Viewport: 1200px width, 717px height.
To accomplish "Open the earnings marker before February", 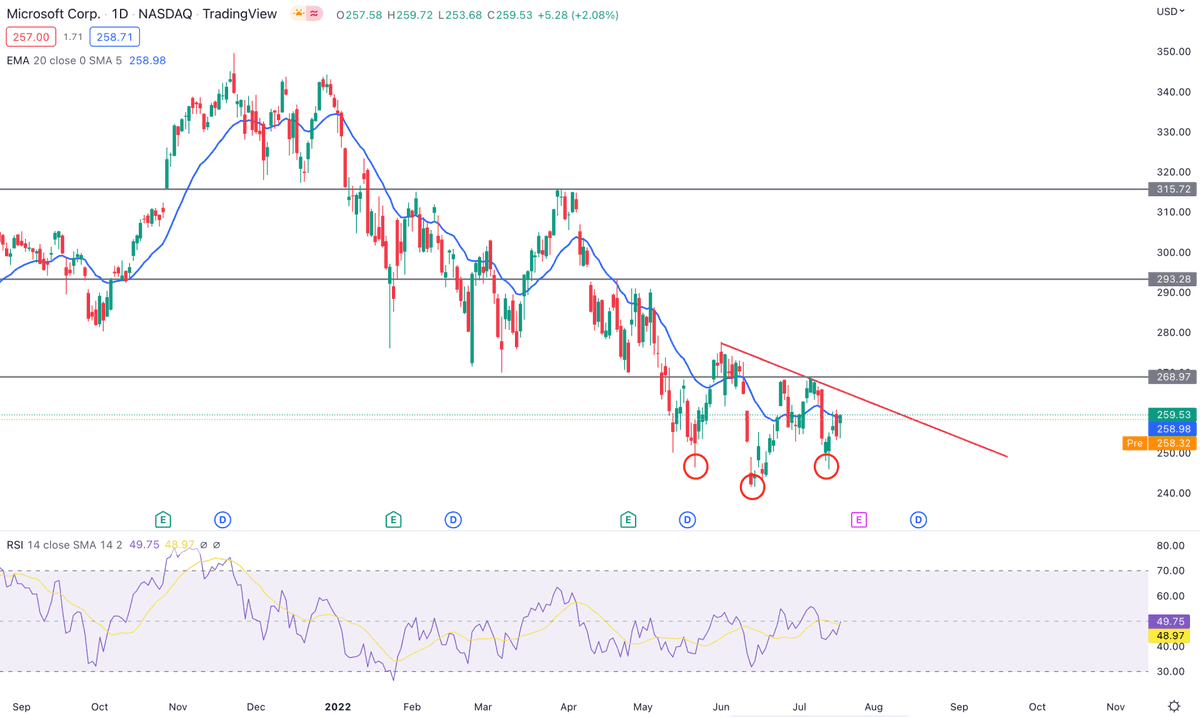I will tap(393, 519).
